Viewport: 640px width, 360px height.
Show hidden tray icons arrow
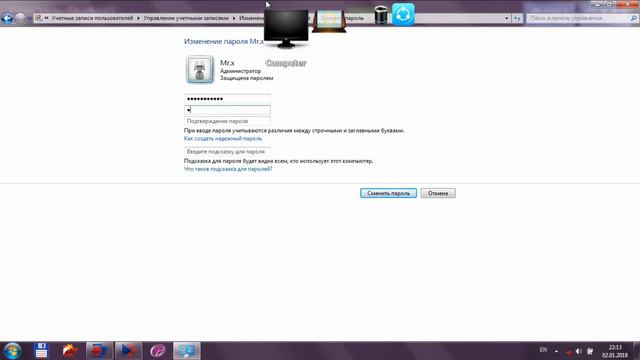(556, 351)
